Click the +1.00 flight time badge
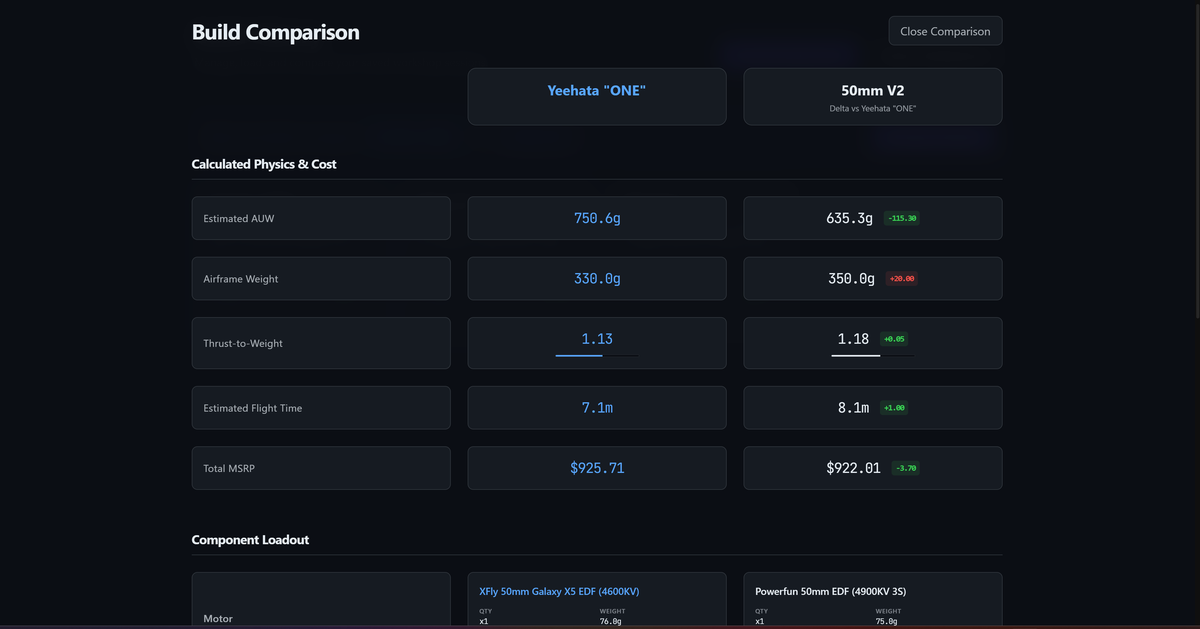This screenshot has height=629, width=1200. pyautogui.click(x=894, y=408)
